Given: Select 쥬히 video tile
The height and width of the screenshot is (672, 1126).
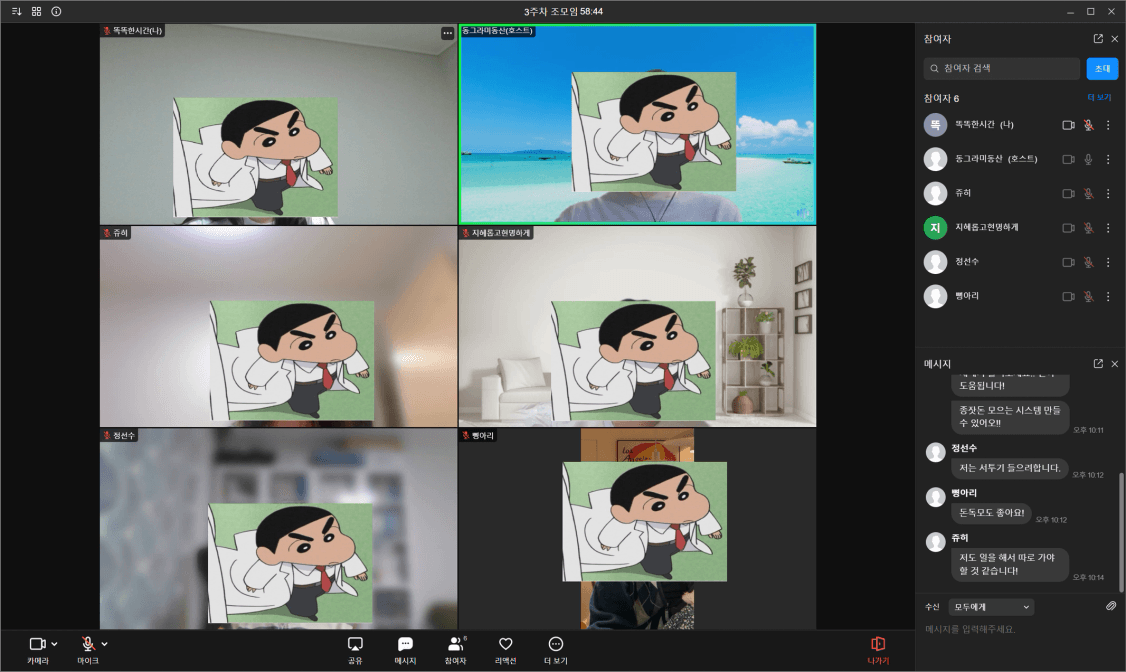Looking at the screenshot, I should click(x=279, y=327).
